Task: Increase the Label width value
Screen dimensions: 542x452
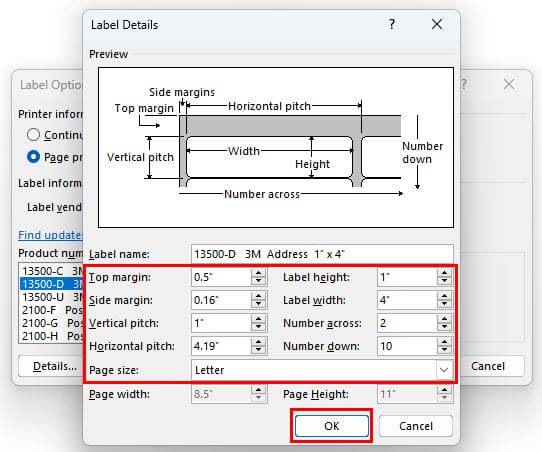Action: [445, 296]
